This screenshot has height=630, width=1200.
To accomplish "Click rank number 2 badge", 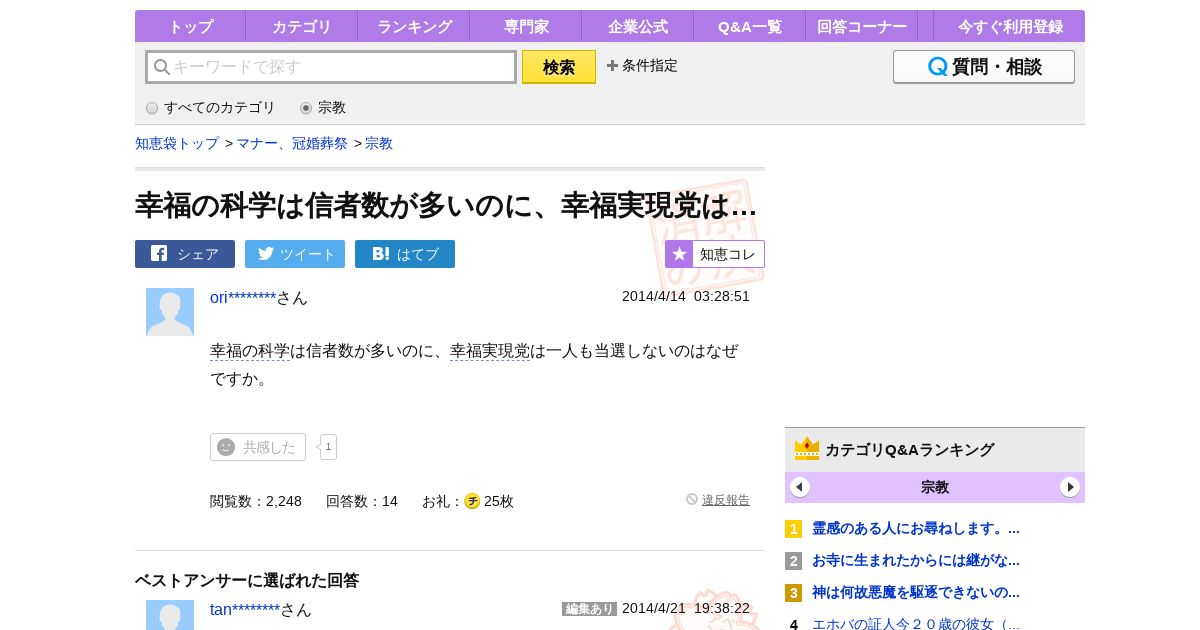I will click(794, 561).
